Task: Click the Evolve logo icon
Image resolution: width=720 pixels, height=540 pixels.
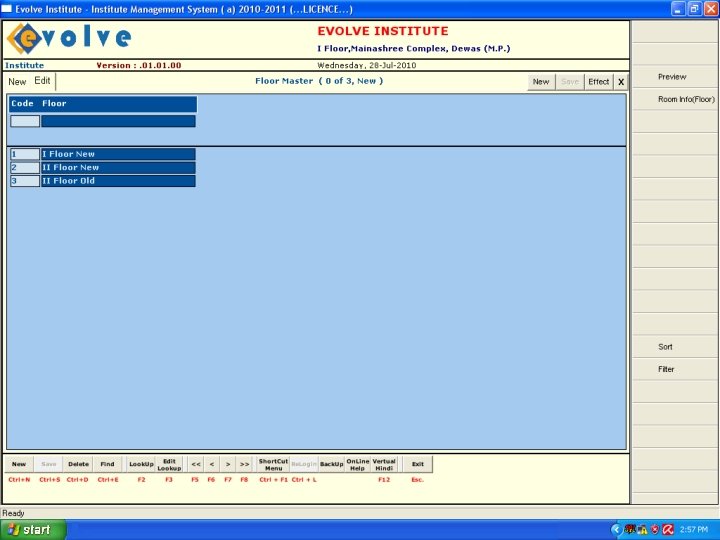Action: click(25, 39)
